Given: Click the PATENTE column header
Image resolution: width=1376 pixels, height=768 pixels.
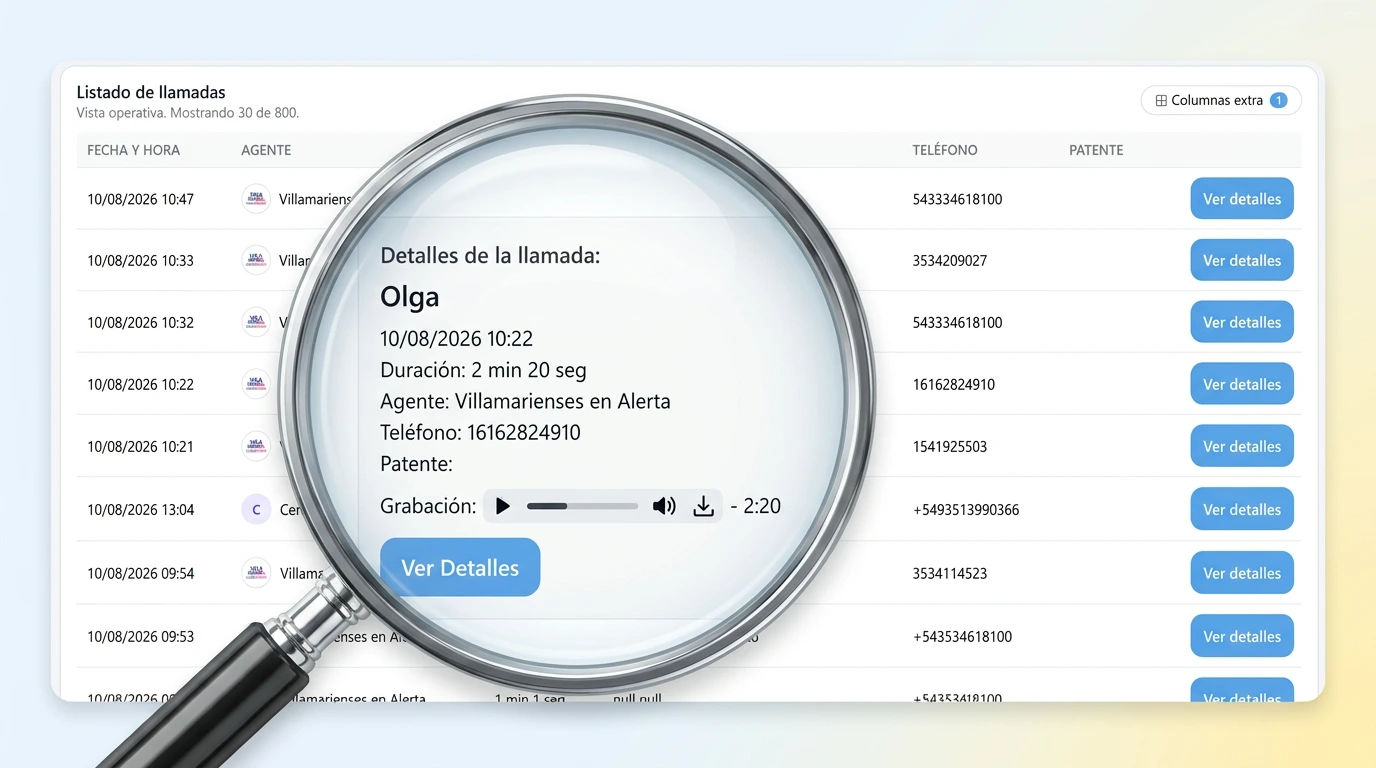Looking at the screenshot, I should coord(1096,150).
